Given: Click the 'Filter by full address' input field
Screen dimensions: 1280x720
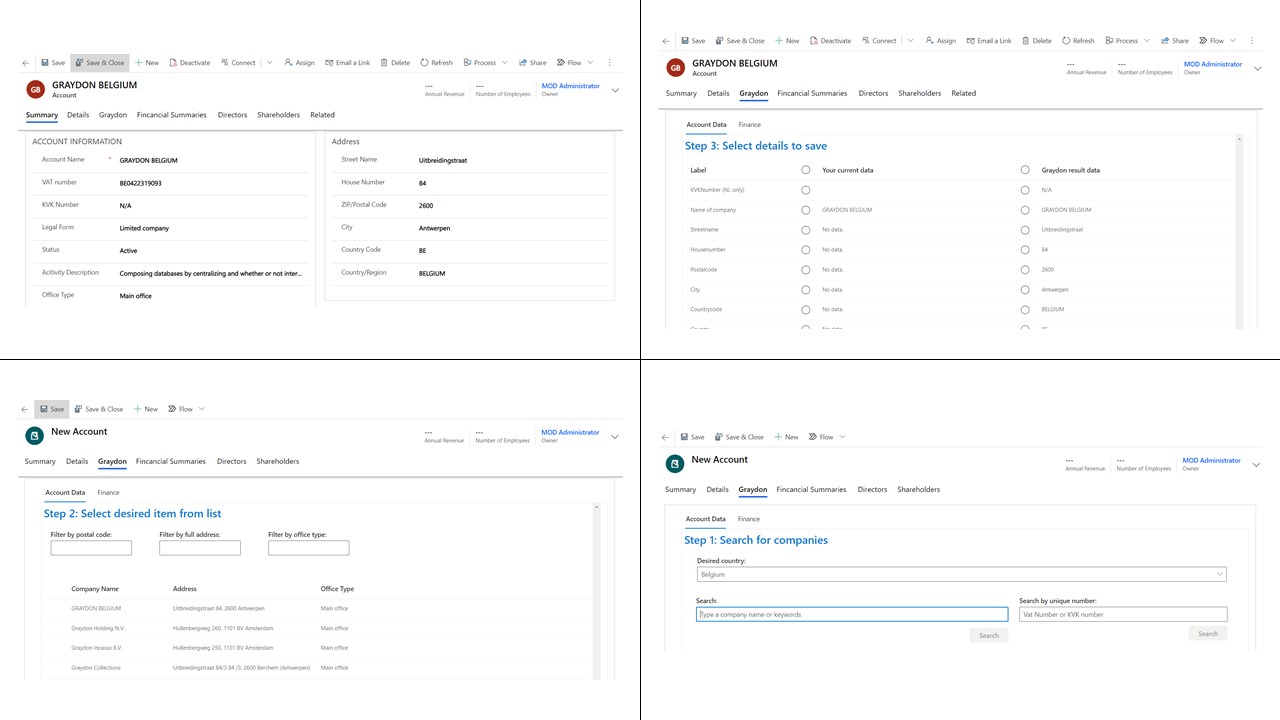Looking at the screenshot, I should 200,548.
